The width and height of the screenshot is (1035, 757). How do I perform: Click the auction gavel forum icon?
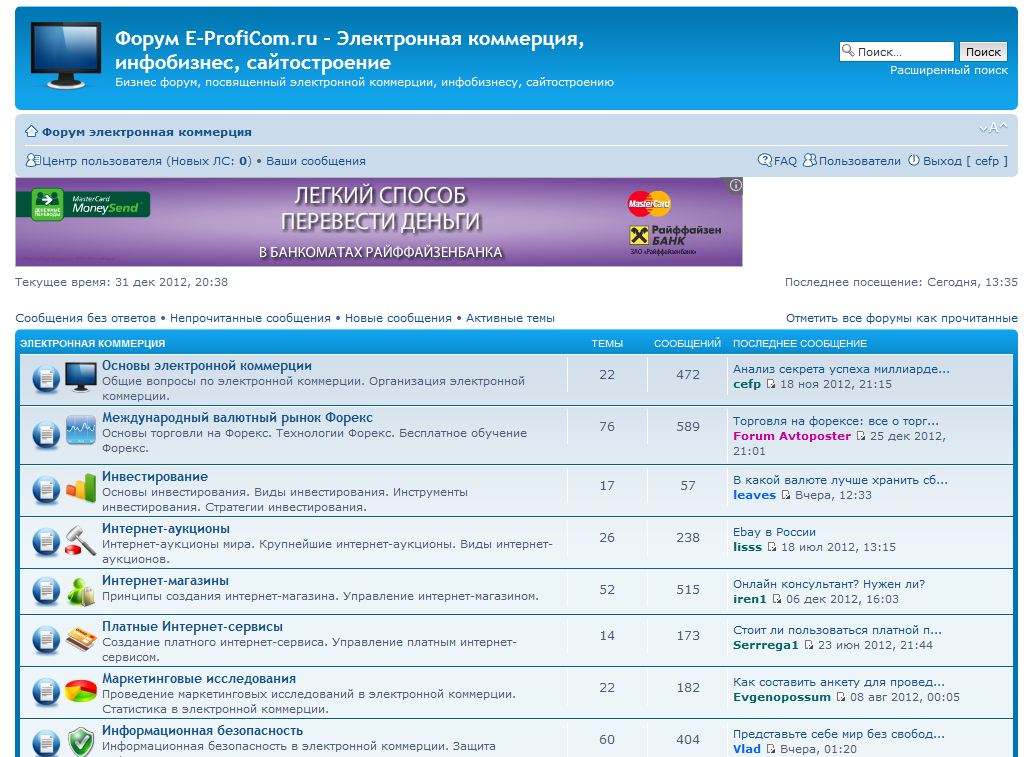[x=81, y=541]
